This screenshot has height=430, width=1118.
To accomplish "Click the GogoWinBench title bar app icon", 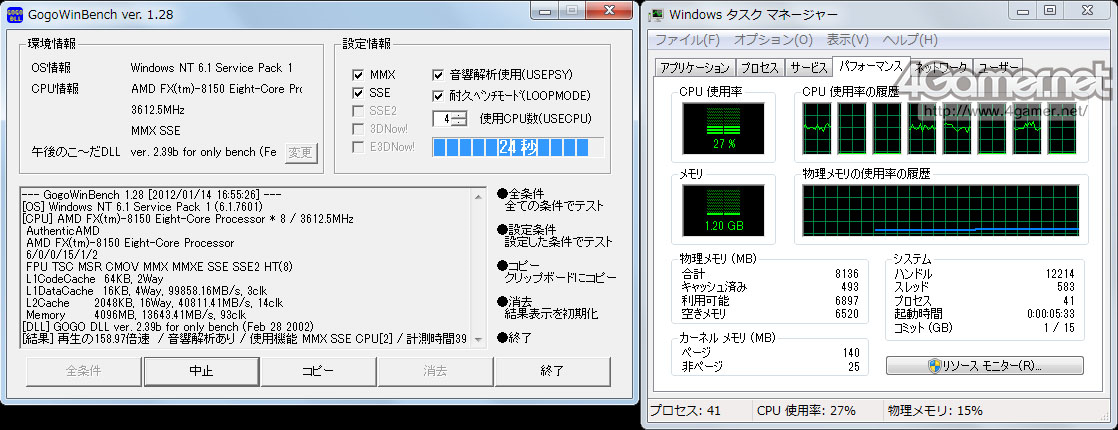I will [15, 14].
